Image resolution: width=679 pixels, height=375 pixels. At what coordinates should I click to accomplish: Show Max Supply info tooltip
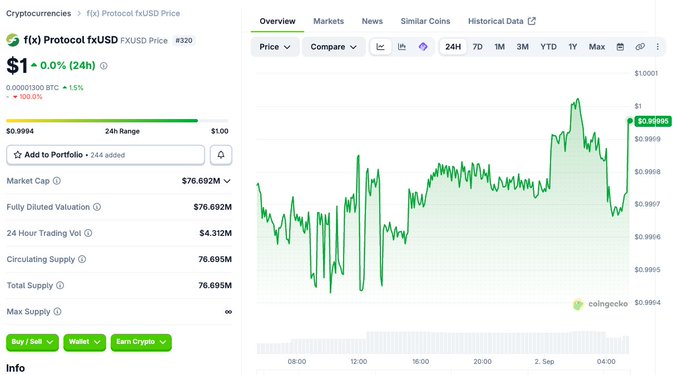pos(58,311)
